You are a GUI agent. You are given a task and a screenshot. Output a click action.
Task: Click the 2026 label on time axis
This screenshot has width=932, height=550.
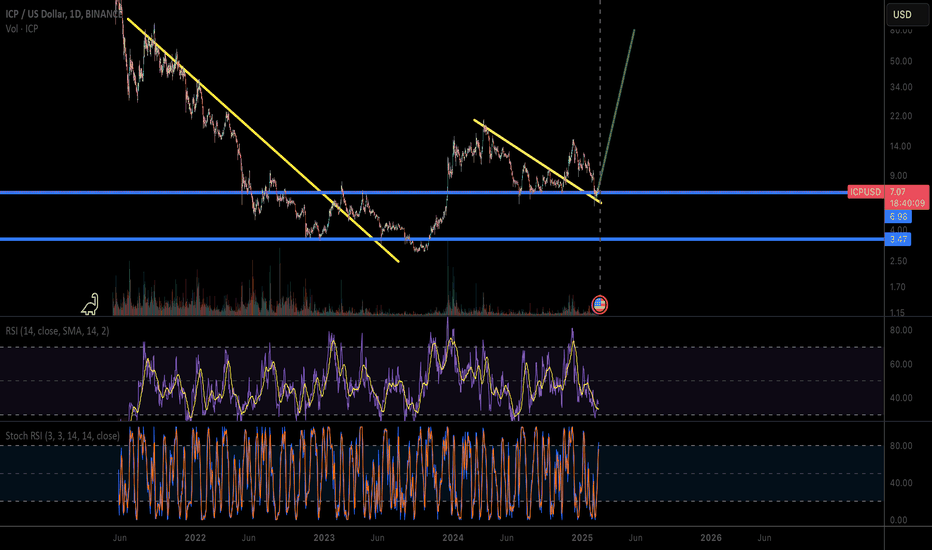pyautogui.click(x=711, y=538)
